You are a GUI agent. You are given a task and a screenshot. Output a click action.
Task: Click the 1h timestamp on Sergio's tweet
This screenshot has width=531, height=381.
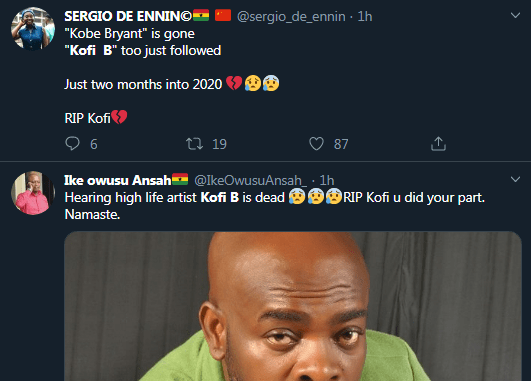point(365,16)
